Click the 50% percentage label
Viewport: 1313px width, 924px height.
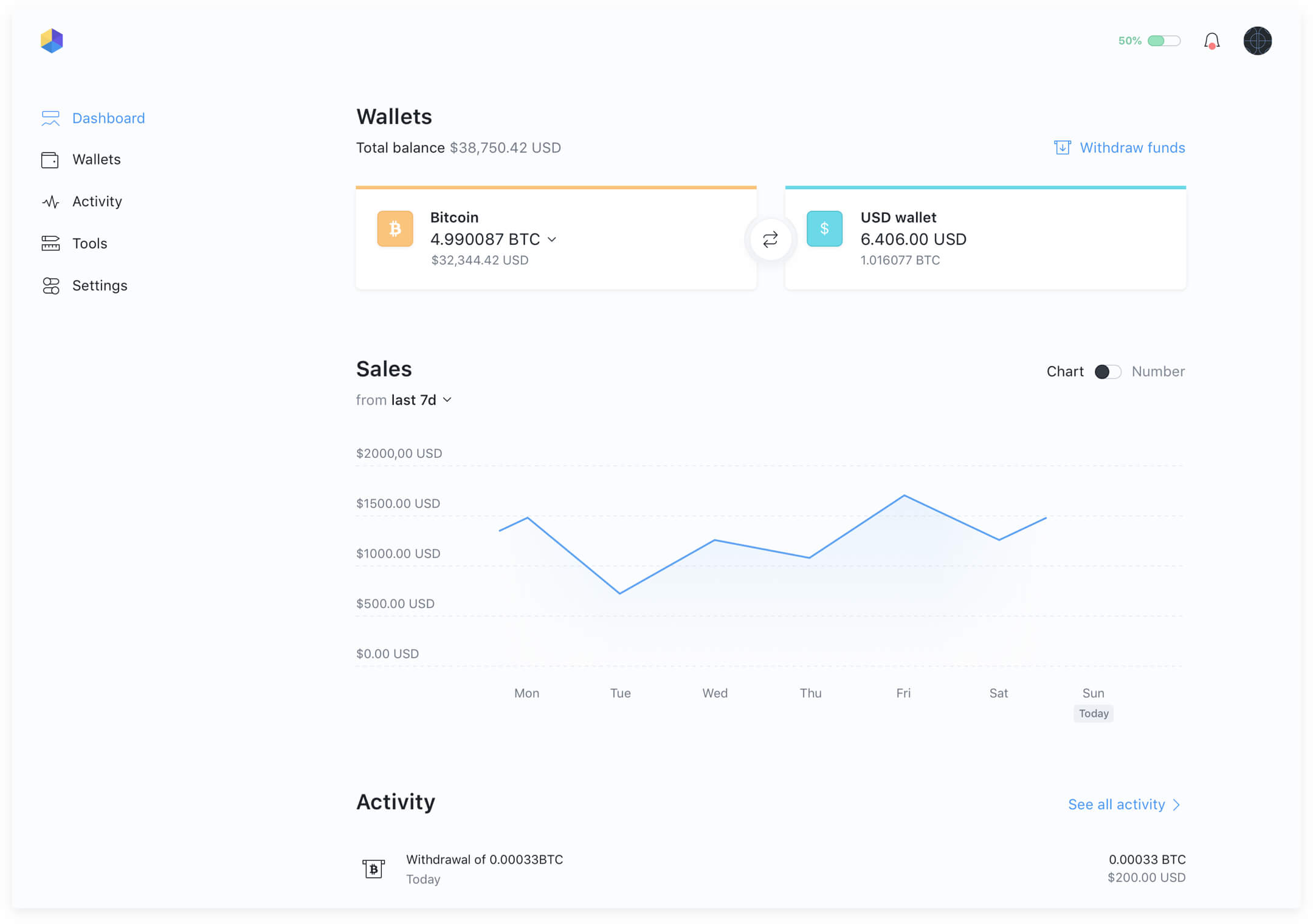click(x=1129, y=41)
